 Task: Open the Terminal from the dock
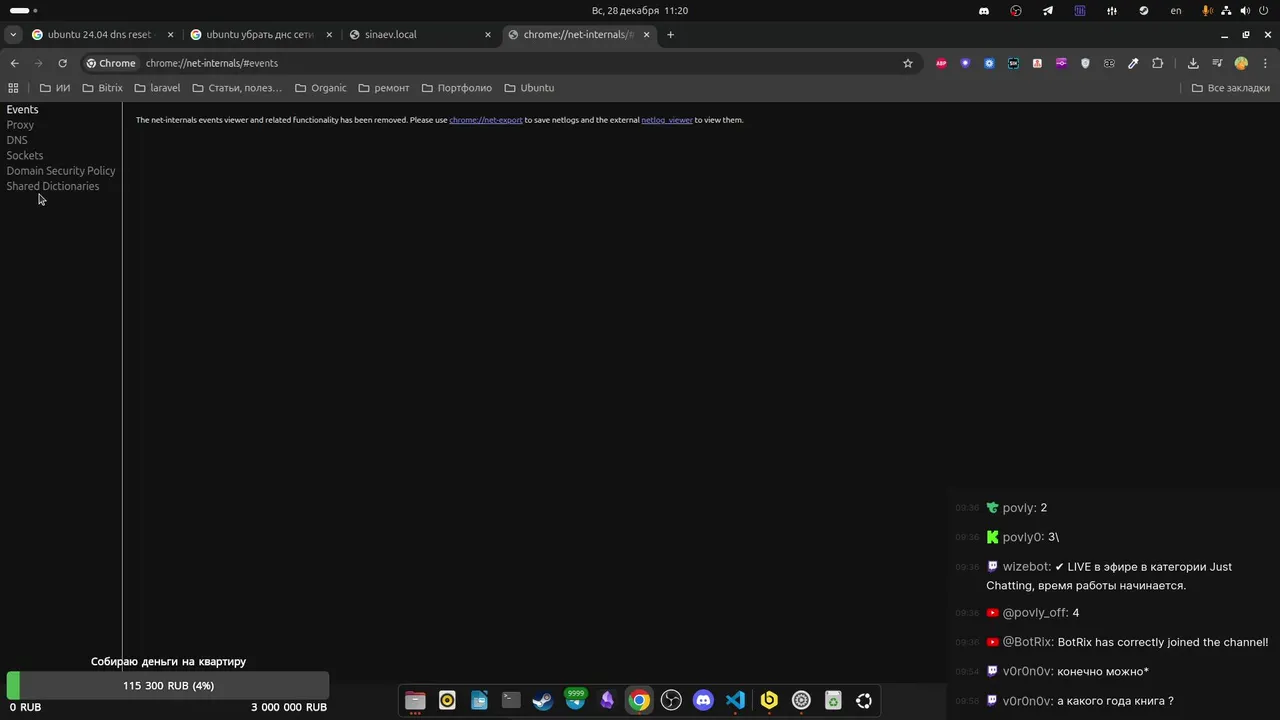tap(511, 700)
